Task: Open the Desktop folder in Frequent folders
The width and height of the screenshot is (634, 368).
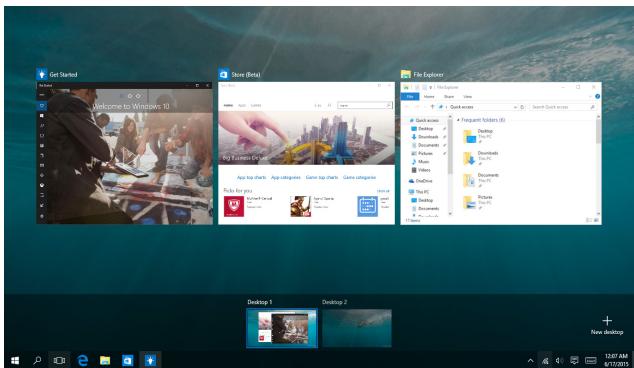Action: pos(478,136)
